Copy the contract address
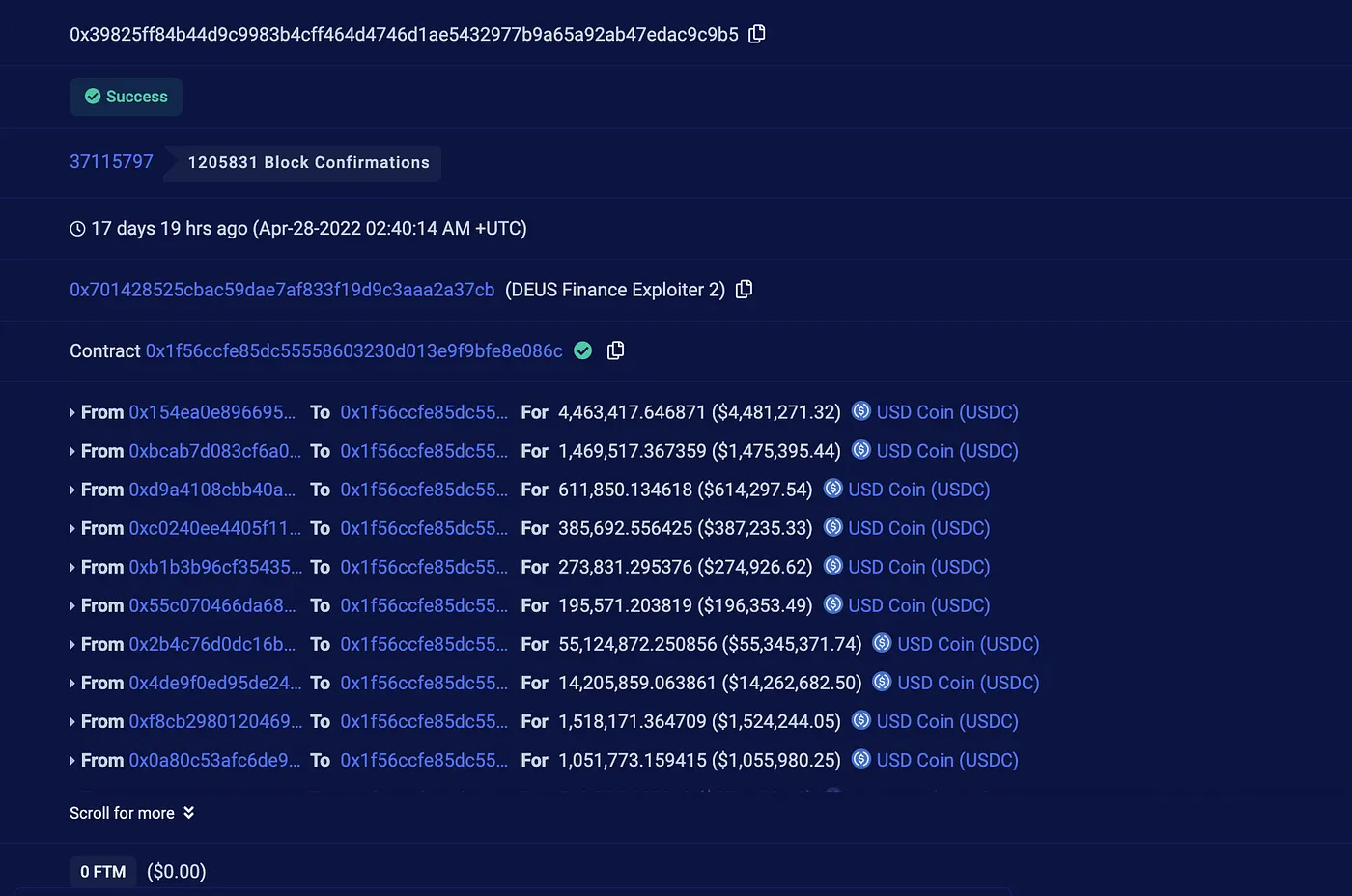The width and height of the screenshot is (1352, 896). click(615, 350)
